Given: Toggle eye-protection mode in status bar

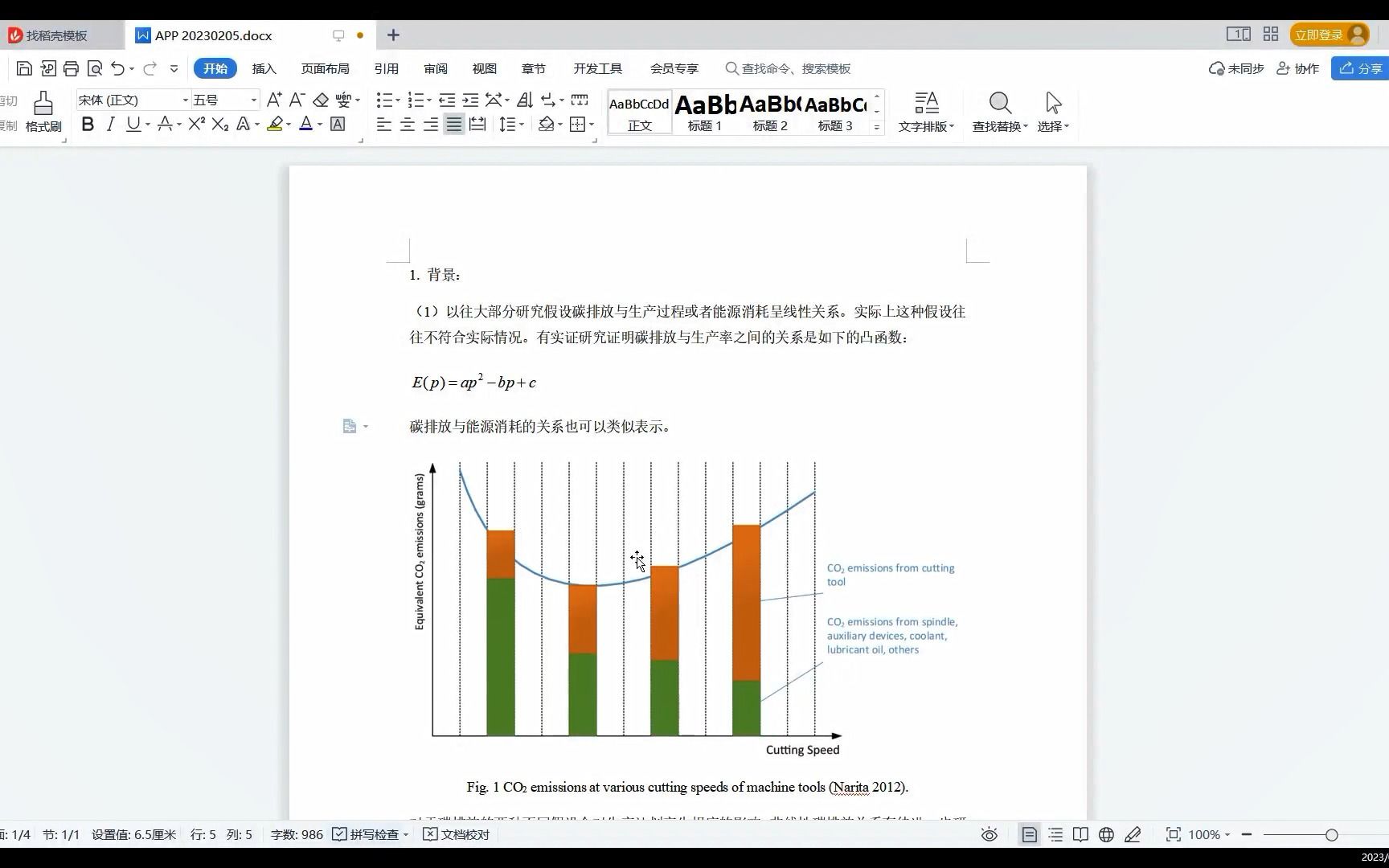Looking at the screenshot, I should [990, 835].
